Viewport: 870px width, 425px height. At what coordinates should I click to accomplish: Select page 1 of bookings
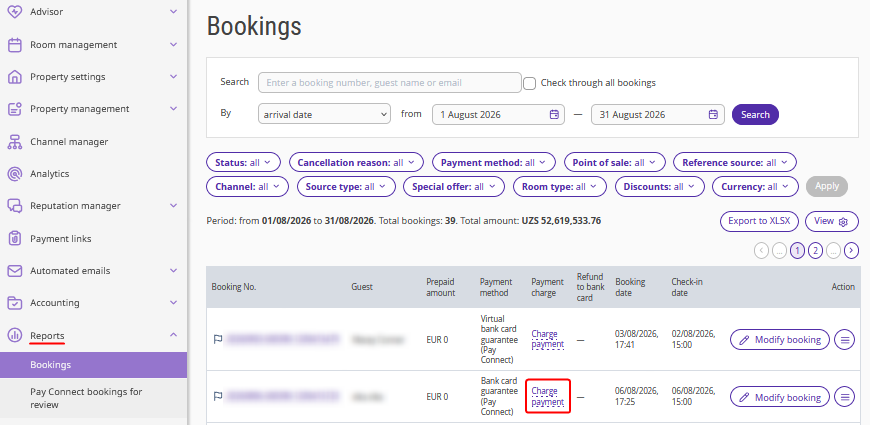(x=797, y=251)
